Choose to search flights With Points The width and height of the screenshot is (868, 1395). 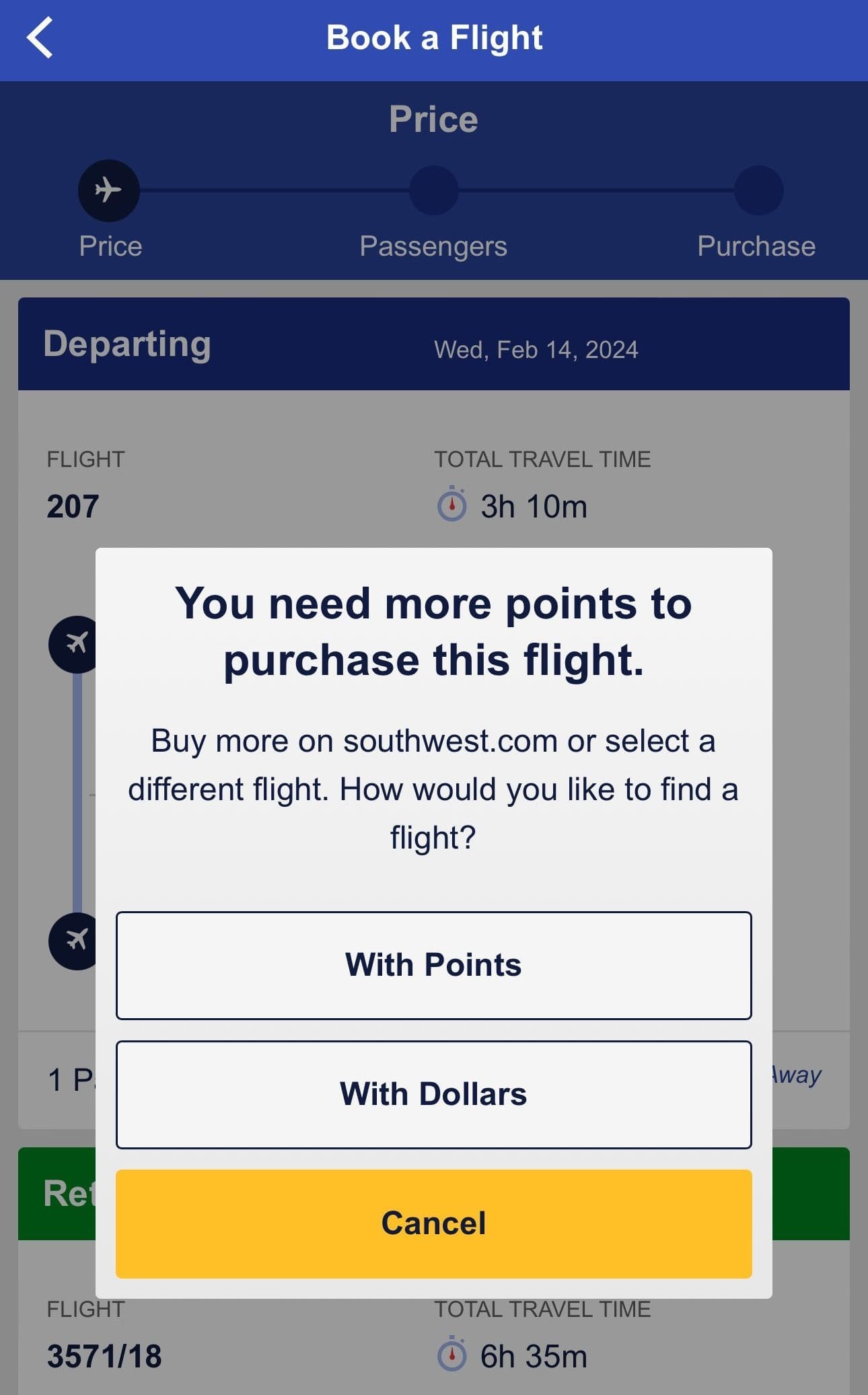click(x=433, y=965)
